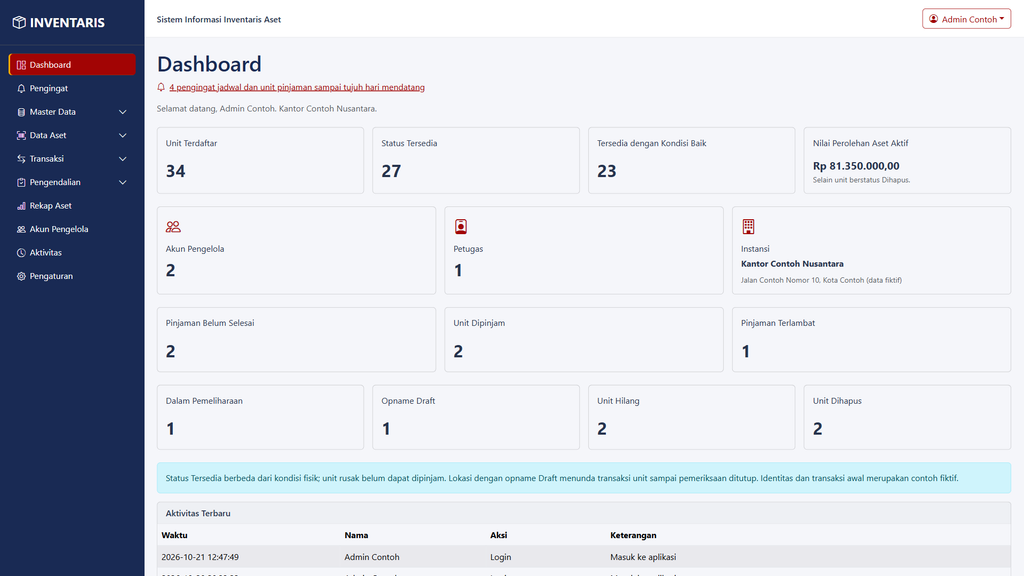The width and height of the screenshot is (1024, 576).
Task: Click the Waktu column header
Action: click(174, 535)
